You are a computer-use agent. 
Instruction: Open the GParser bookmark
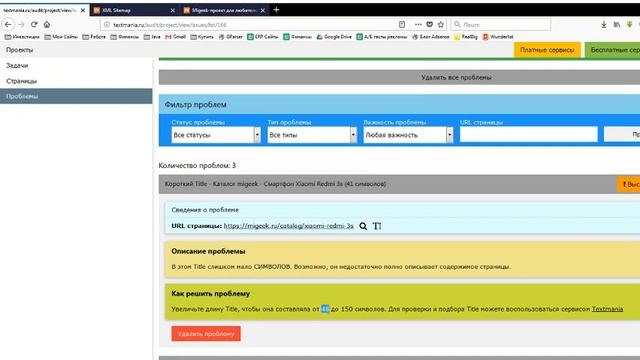(x=231, y=37)
